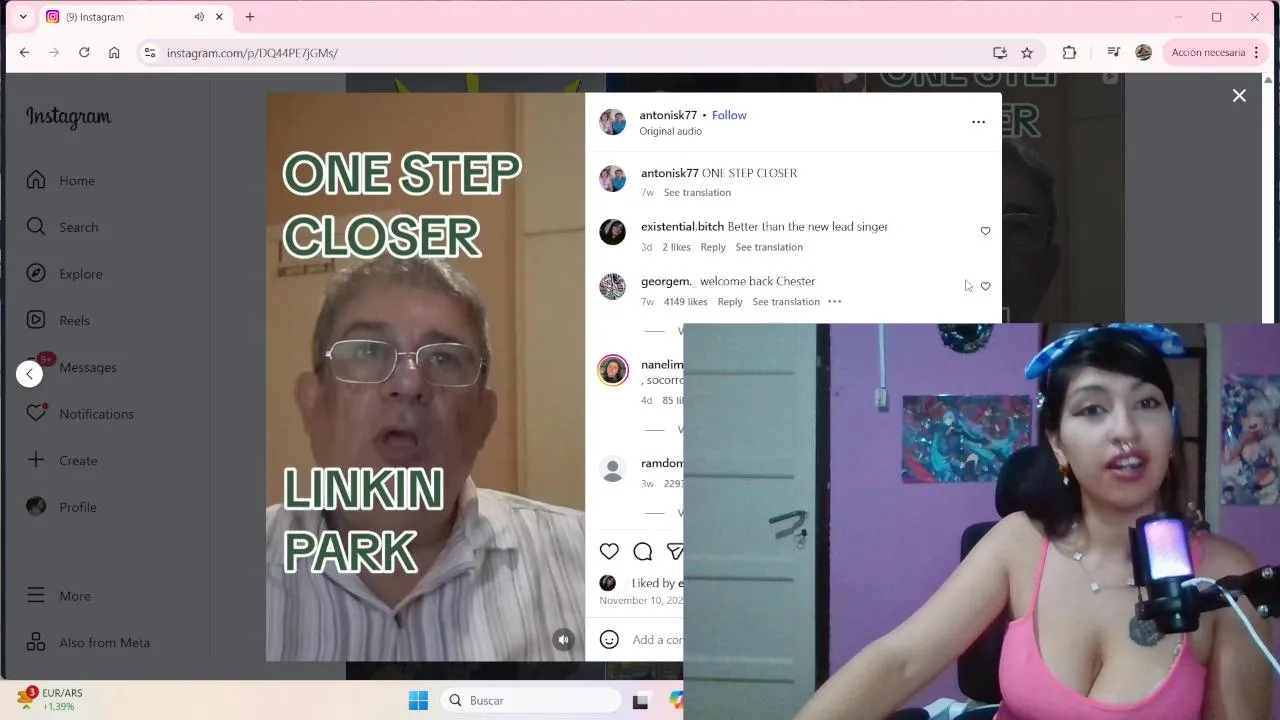Reply to existential.bitch's comment

tap(713, 247)
